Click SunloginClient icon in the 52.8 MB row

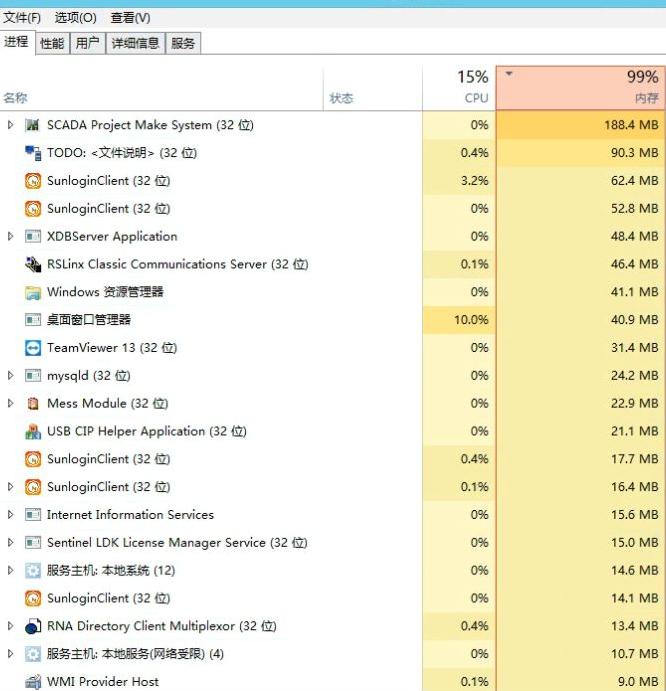click(x=33, y=208)
